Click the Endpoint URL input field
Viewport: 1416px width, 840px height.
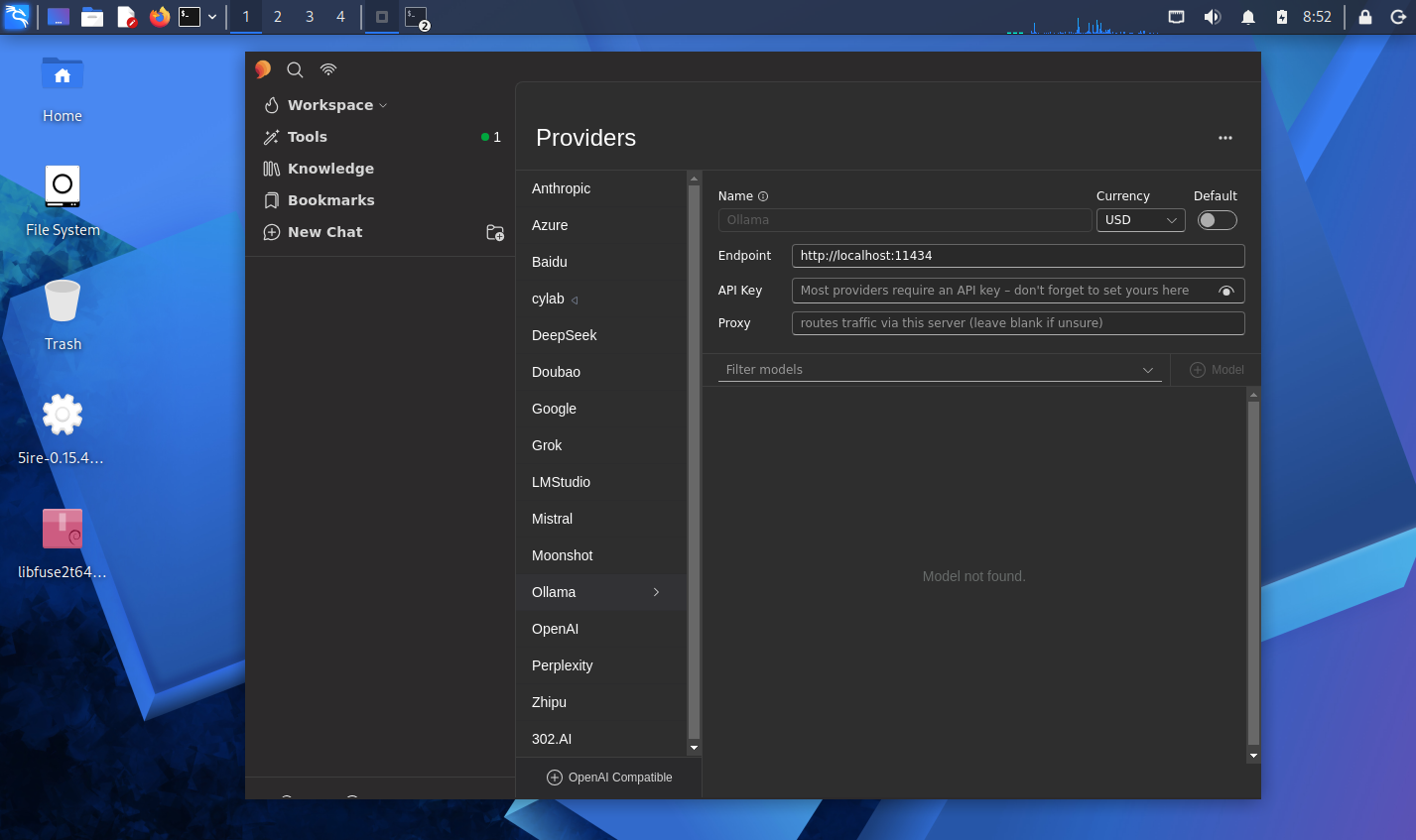(x=1018, y=256)
